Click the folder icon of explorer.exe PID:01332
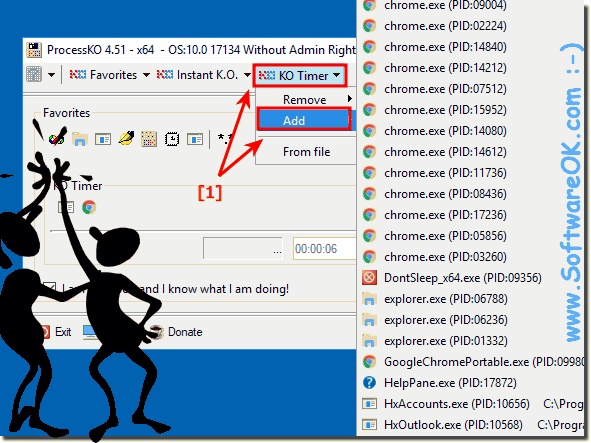The image size is (591, 443). 369,341
